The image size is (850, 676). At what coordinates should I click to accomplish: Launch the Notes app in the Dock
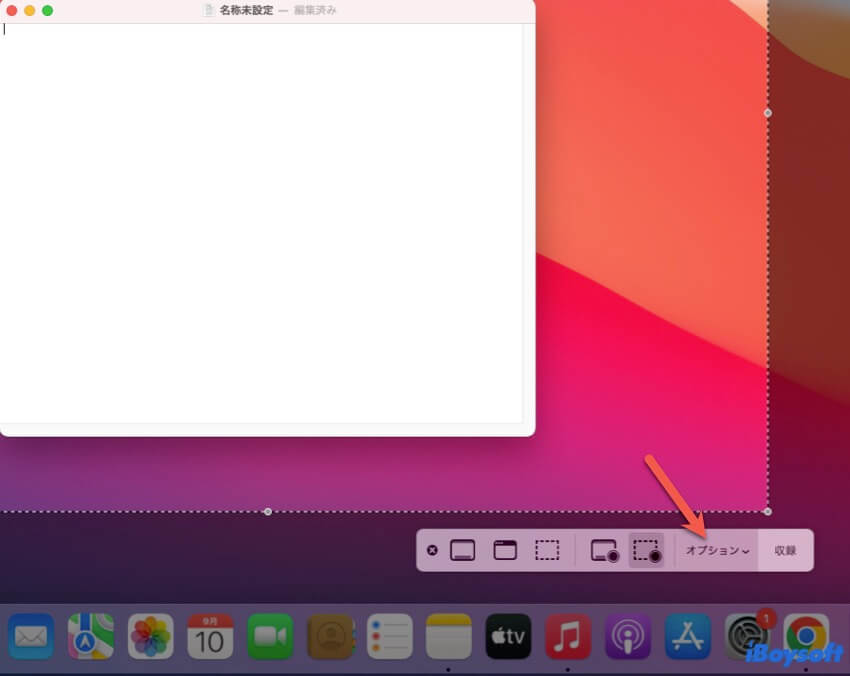click(x=449, y=636)
